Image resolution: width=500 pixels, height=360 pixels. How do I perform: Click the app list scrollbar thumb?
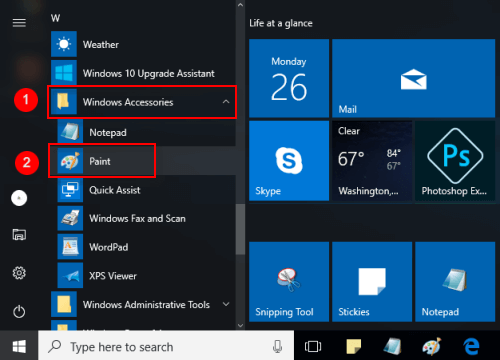click(x=240, y=229)
